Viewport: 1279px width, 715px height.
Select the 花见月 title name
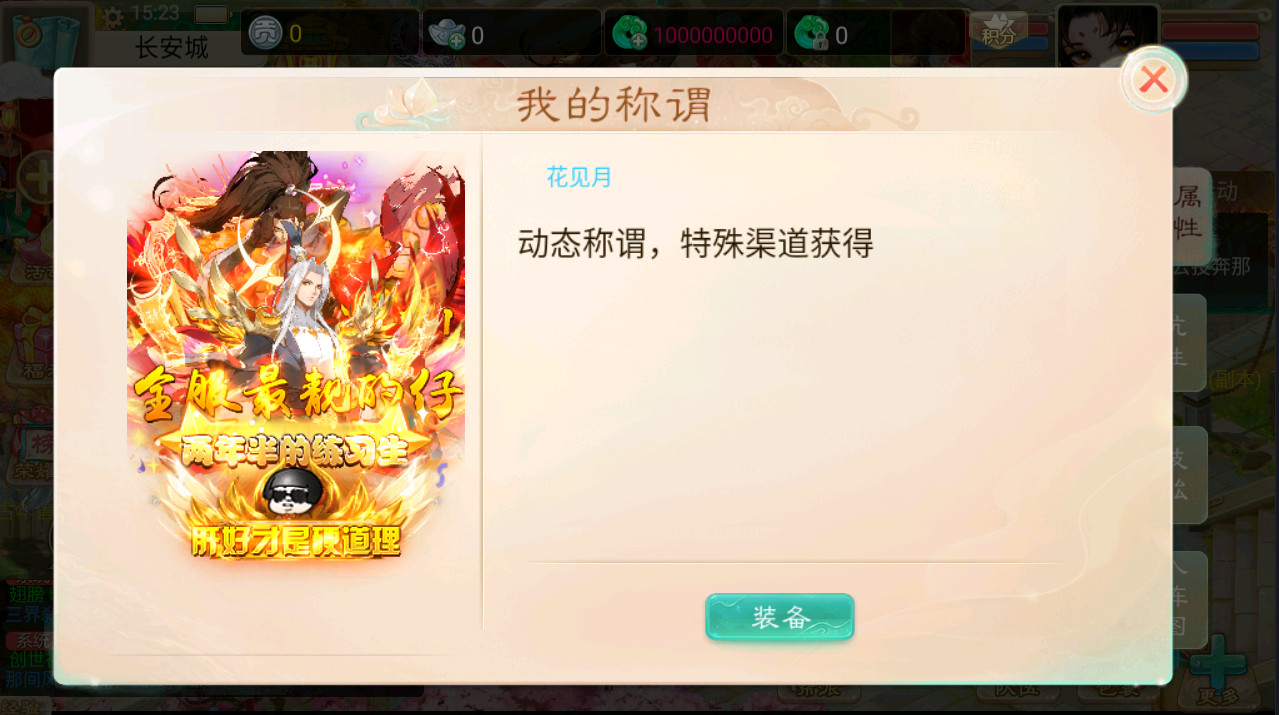coord(579,177)
